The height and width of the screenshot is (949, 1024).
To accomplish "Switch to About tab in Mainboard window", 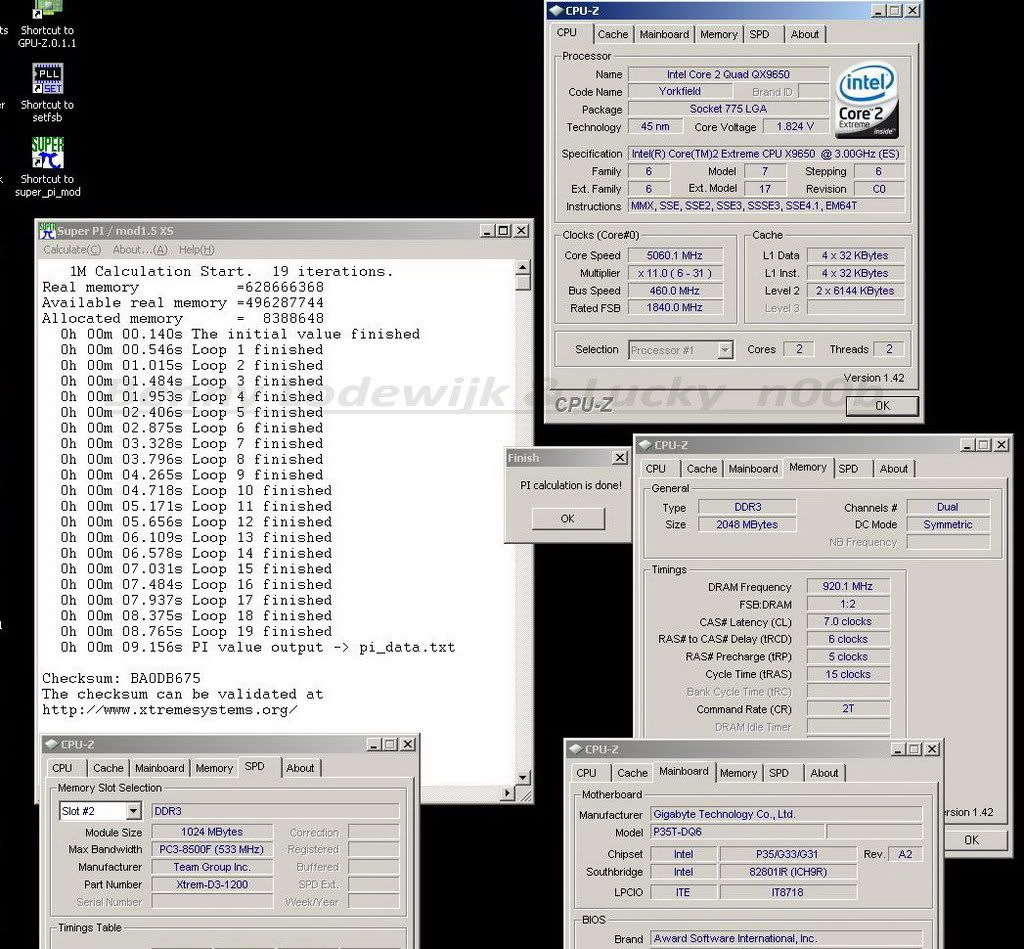I will 824,773.
